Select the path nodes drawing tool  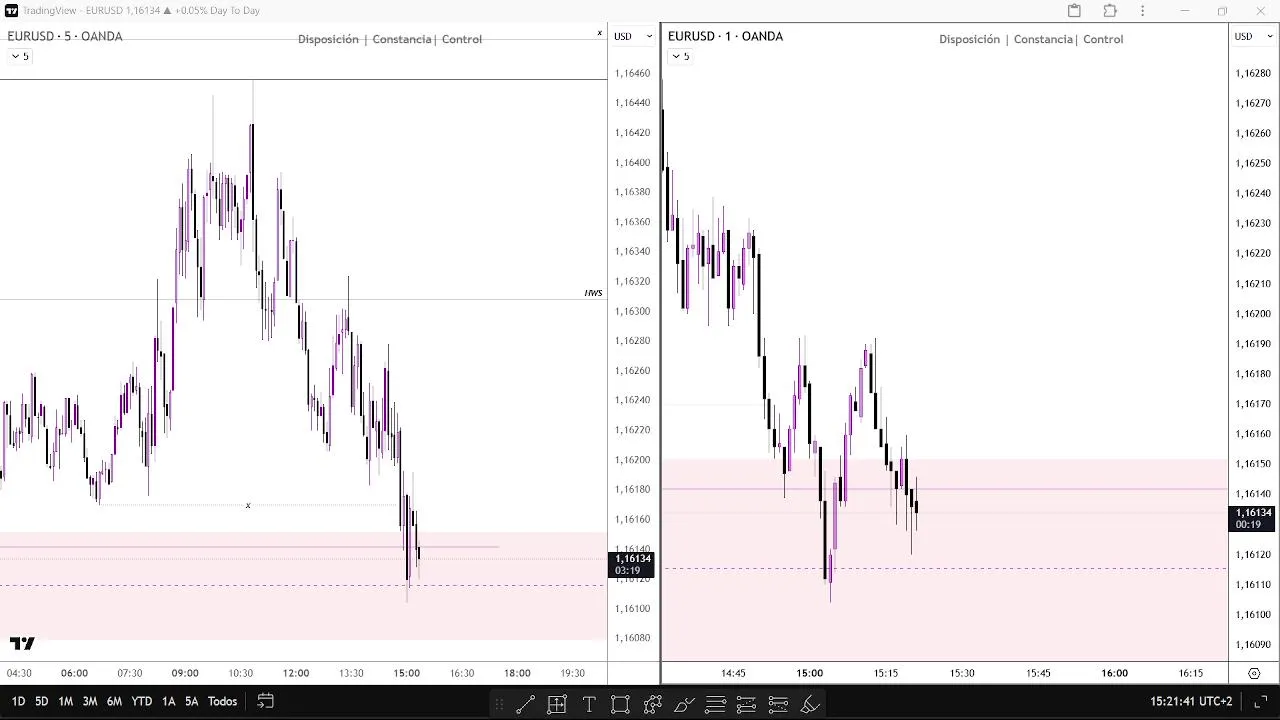pos(653,704)
